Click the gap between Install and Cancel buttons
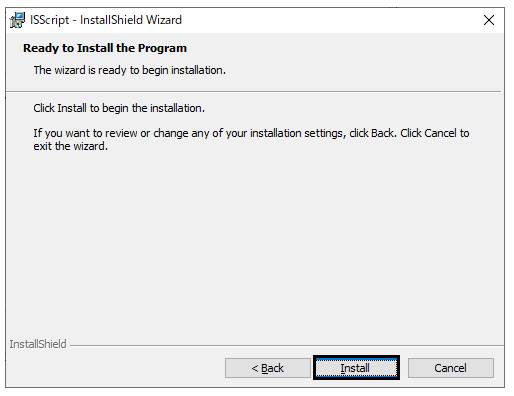This screenshot has height=396, width=514. (x=404, y=368)
